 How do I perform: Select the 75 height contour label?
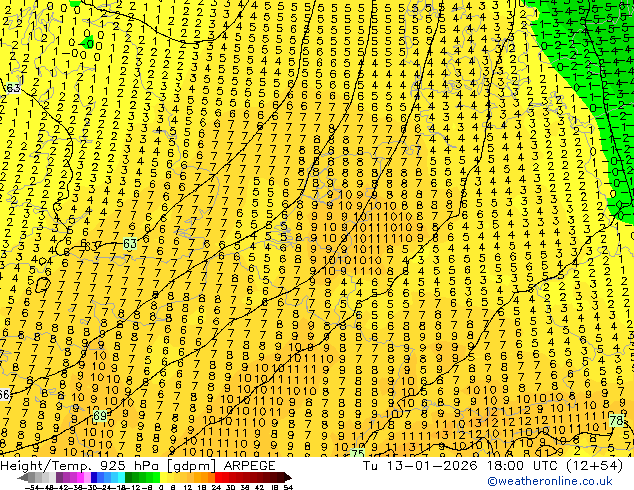[357, 453]
